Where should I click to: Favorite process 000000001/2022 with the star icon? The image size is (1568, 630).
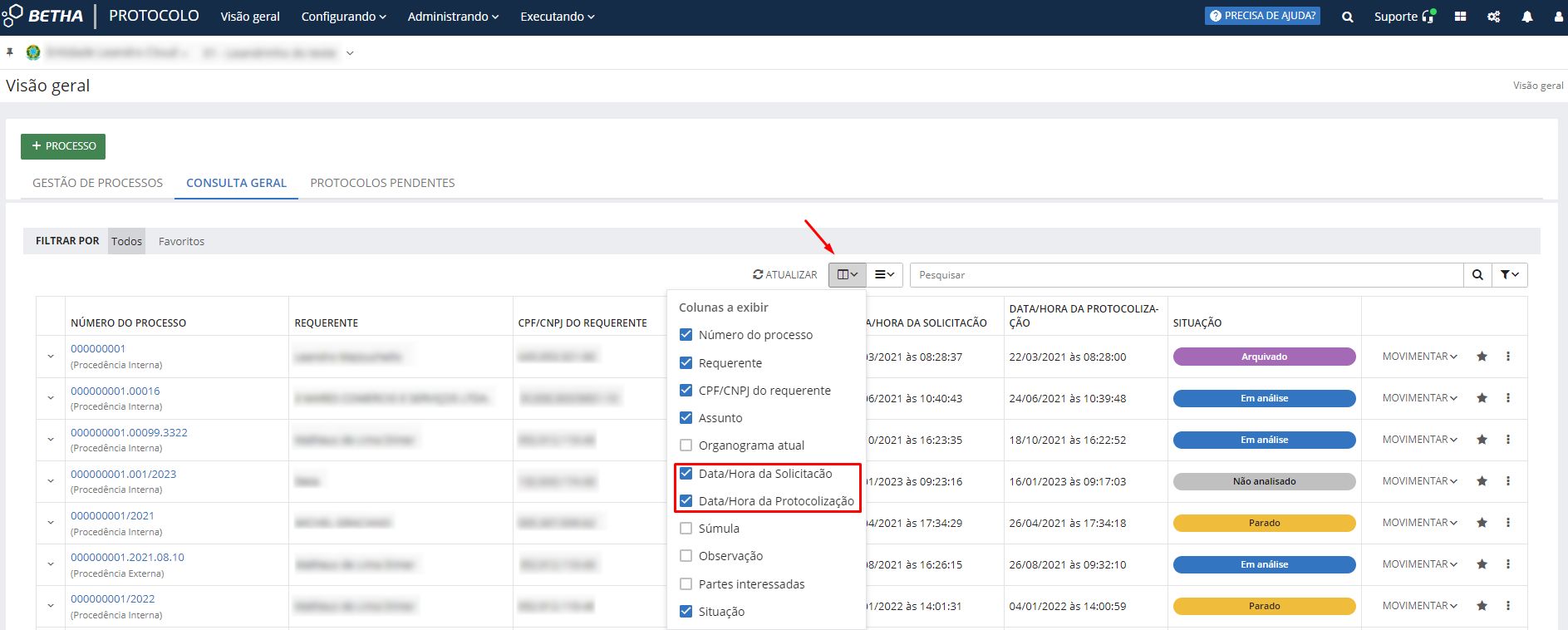coord(1482,606)
